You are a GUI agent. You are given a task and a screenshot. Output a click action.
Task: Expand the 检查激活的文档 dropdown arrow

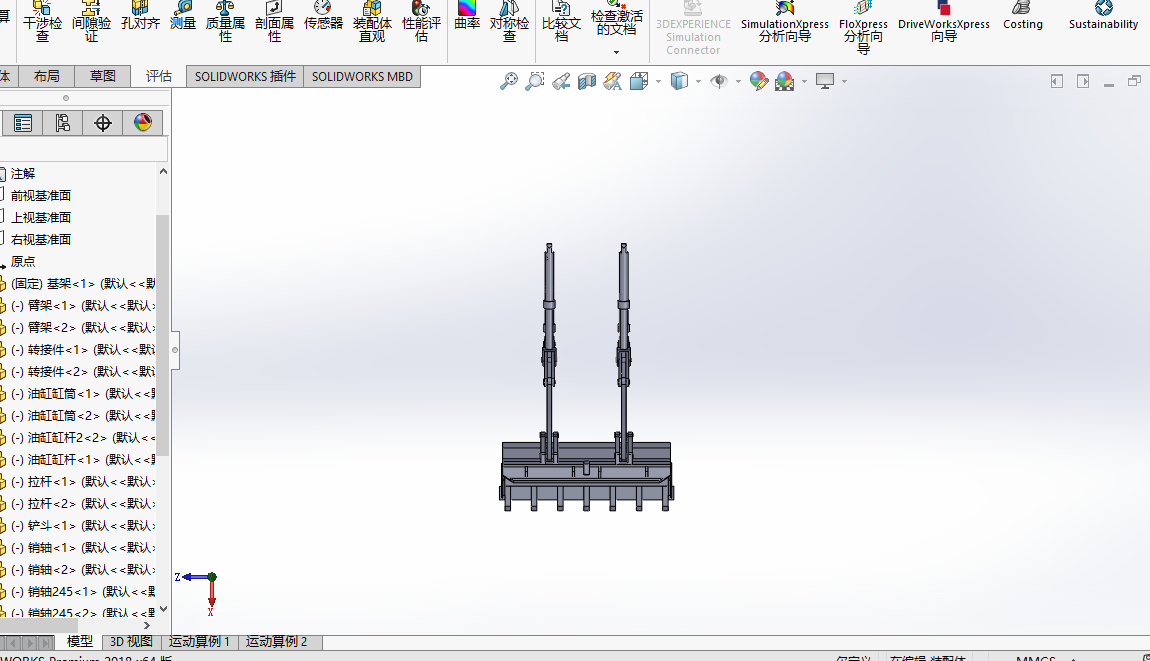pos(616,52)
